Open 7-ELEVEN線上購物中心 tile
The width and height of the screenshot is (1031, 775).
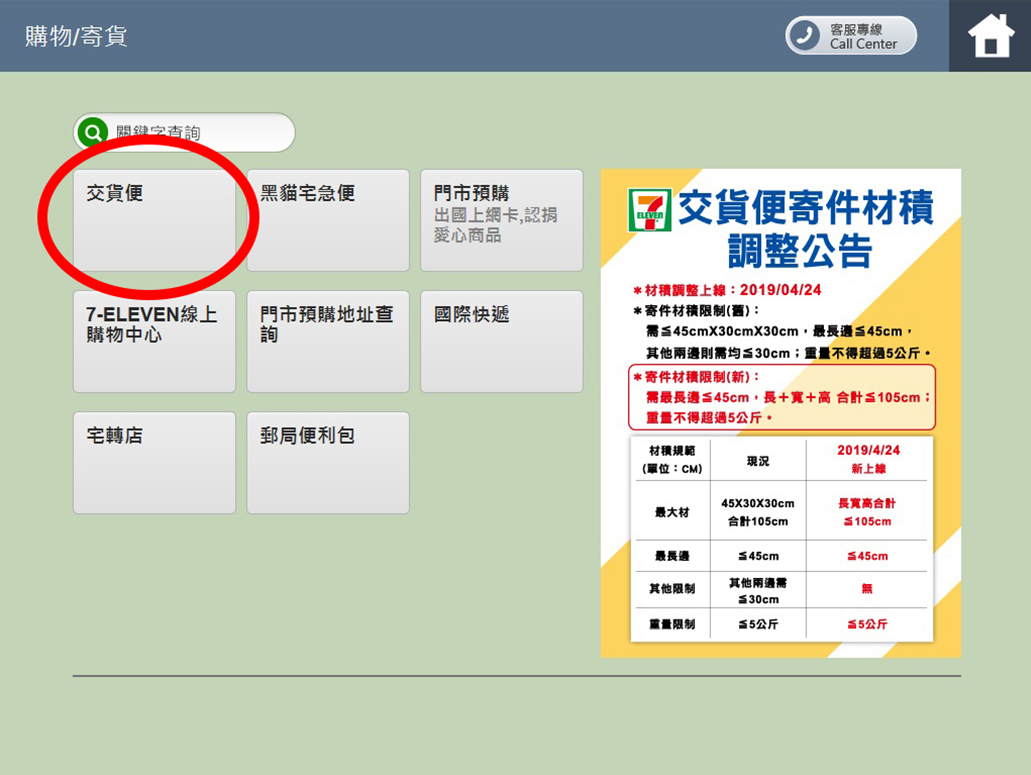coord(155,342)
